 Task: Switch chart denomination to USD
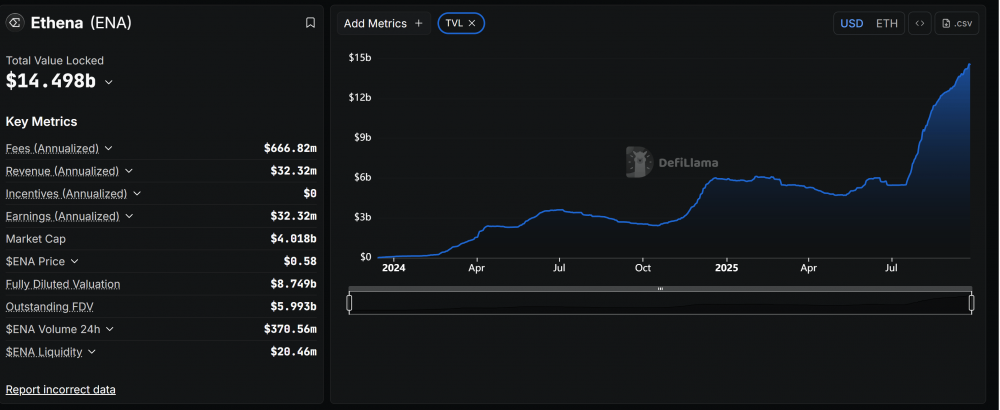point(851,23)
